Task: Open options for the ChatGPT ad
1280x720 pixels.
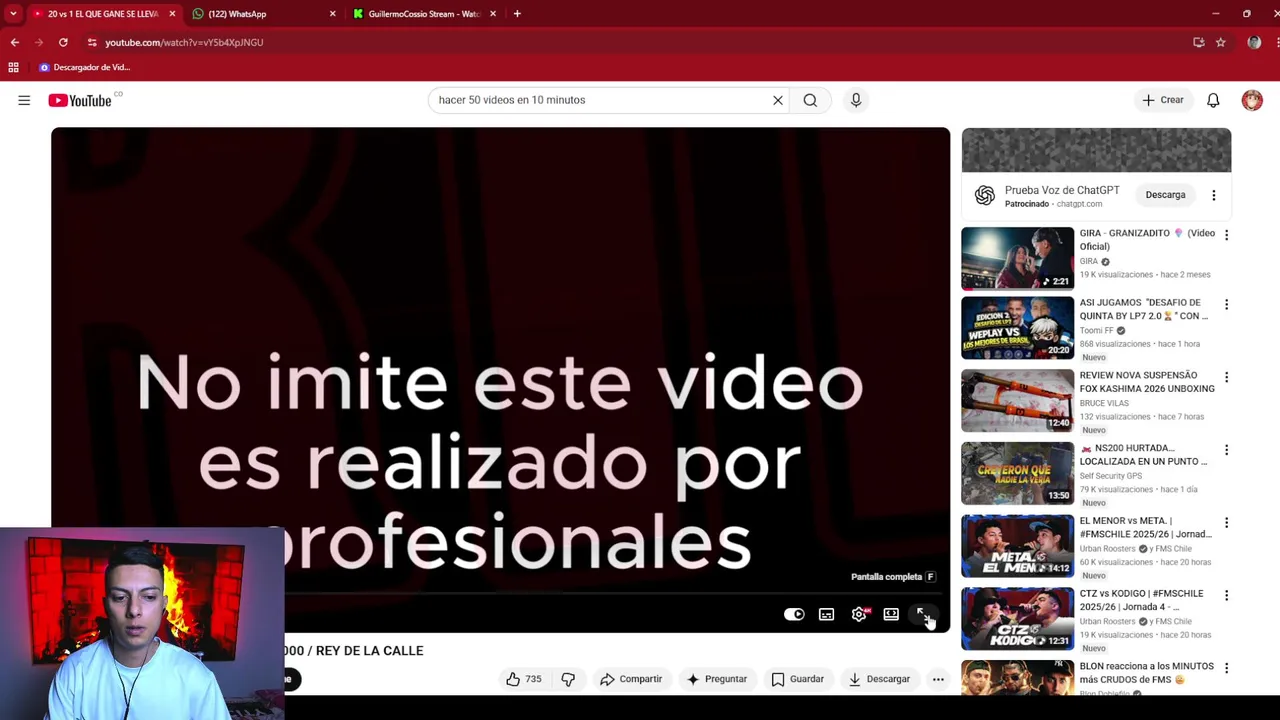Action: pos(1214,195)
